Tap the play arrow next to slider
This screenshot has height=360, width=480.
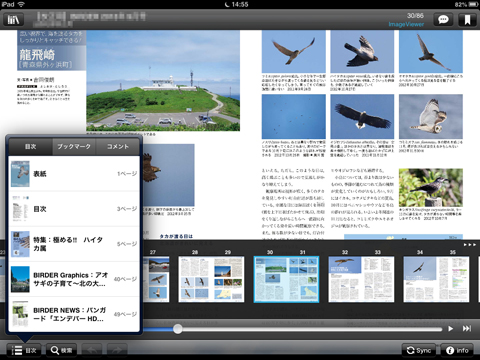click(x=451, y=329)
